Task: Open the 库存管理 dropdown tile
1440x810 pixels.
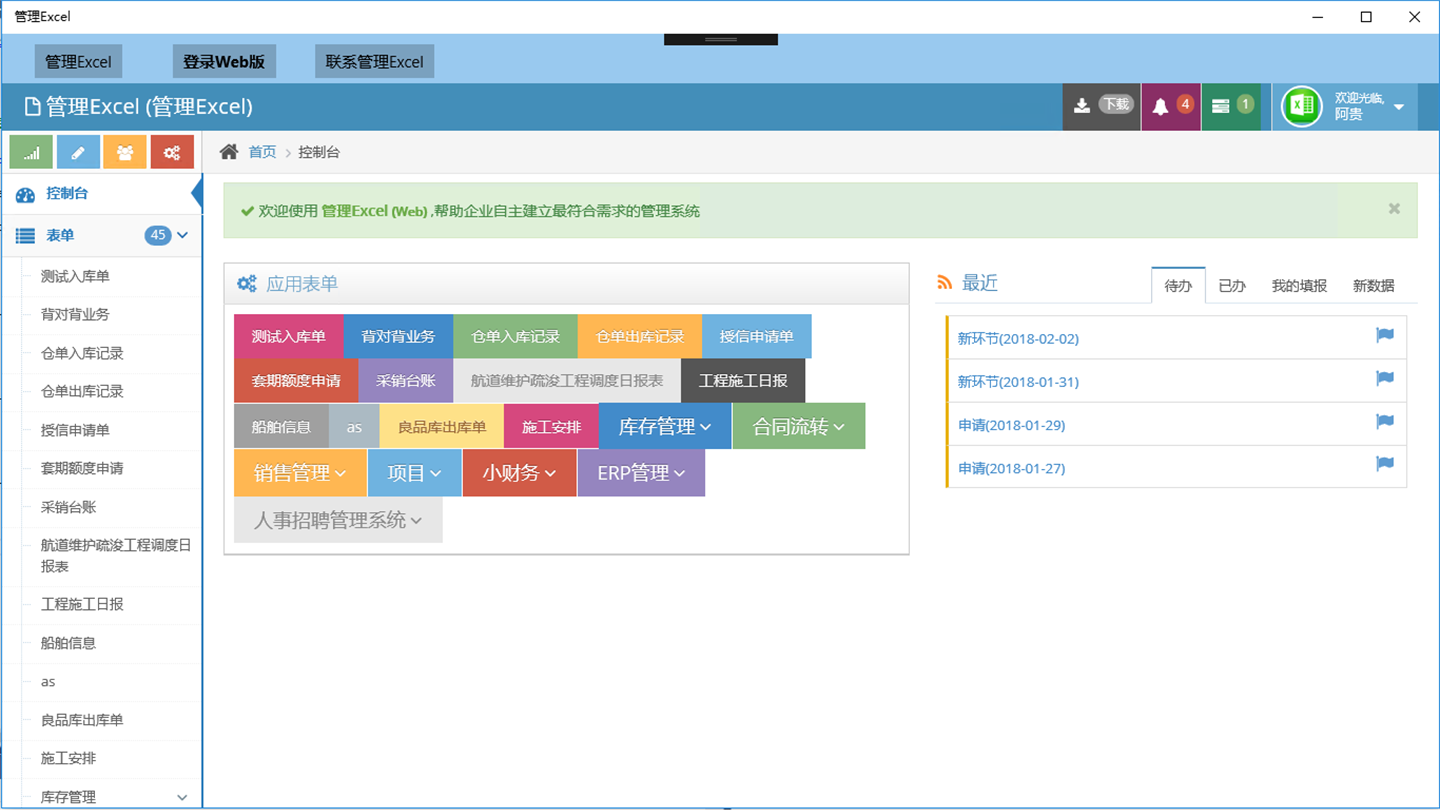Action: pos(665,426)
